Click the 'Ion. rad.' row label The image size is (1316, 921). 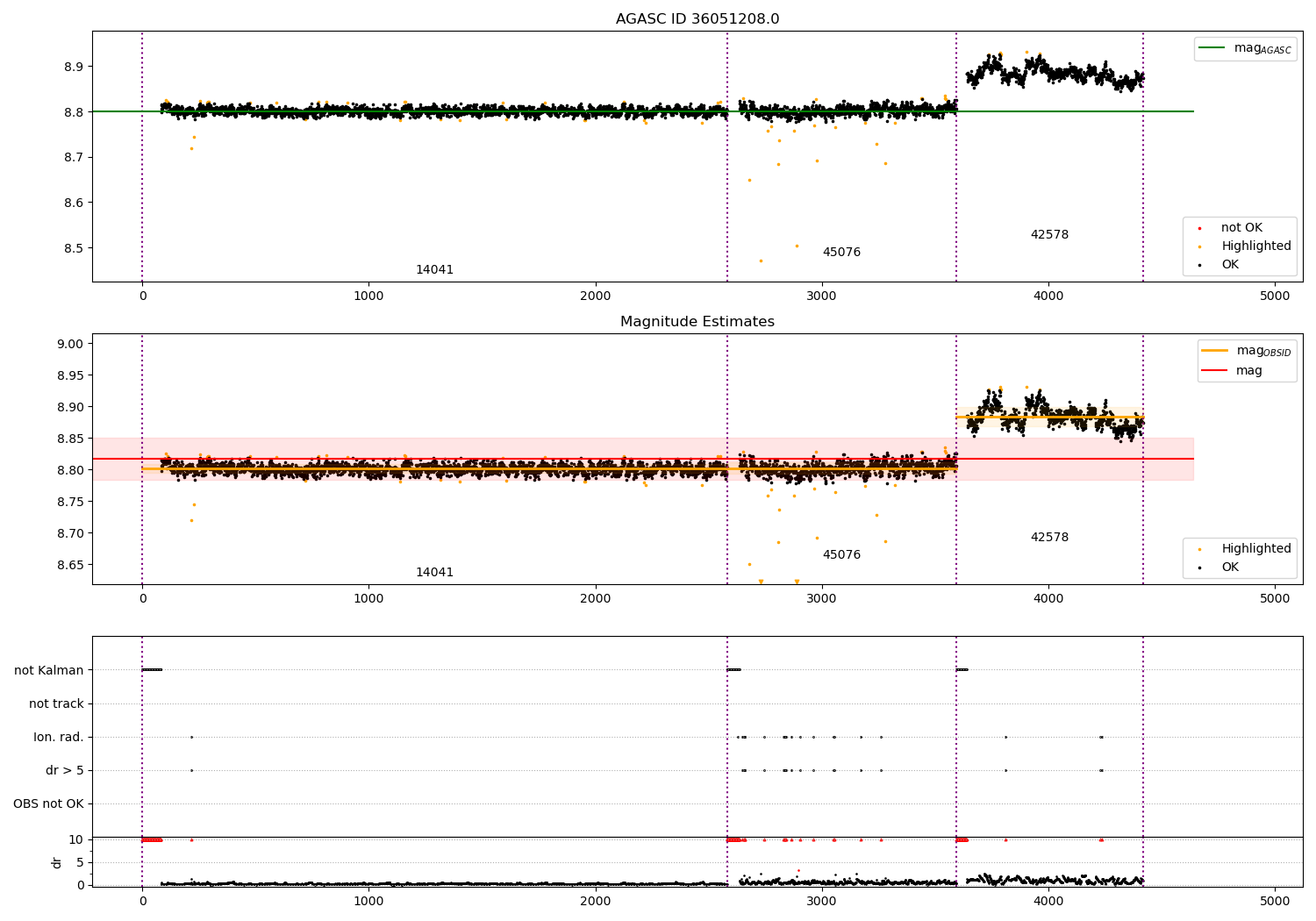(x=59, y=738)
